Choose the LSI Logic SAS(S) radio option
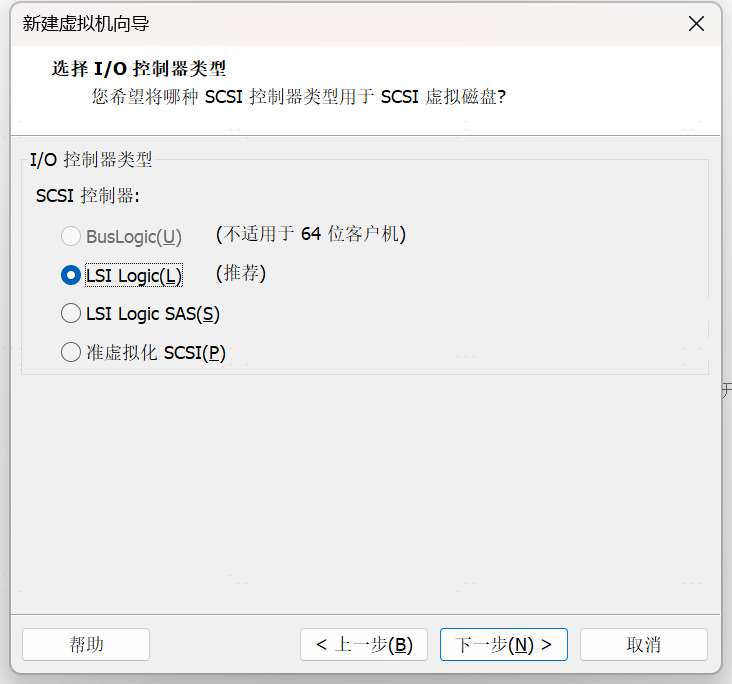This screenshot has width=732, height=684. click(70, 314)
